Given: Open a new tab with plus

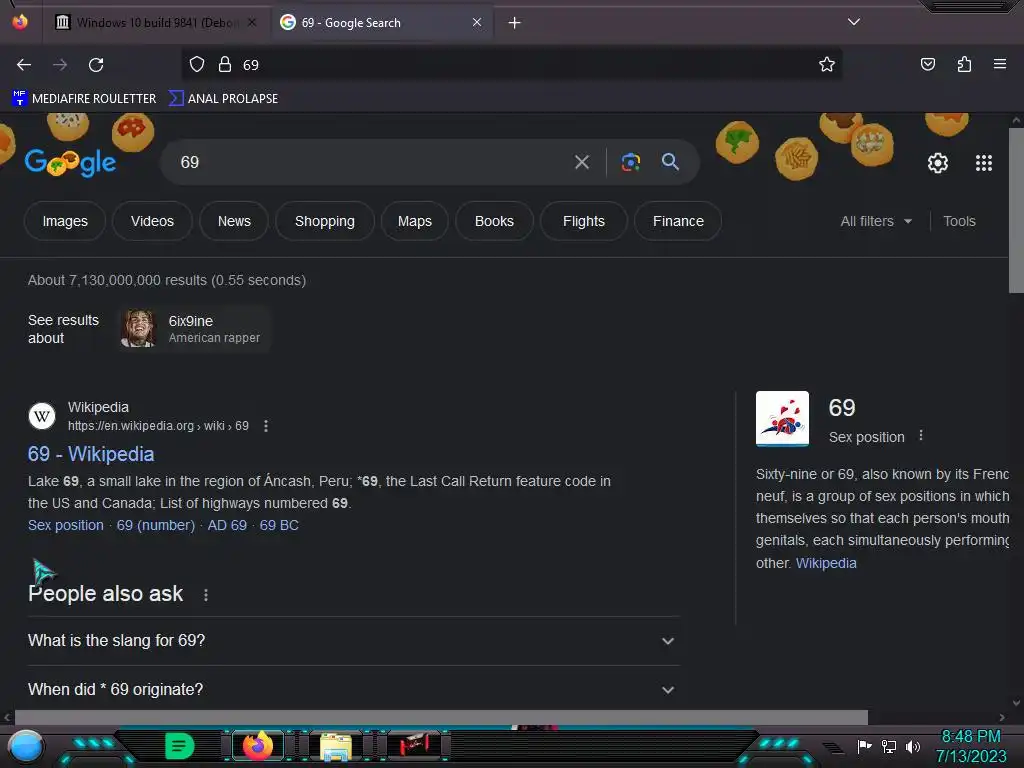Looking at the screenshot, I should tap(515, 23).
